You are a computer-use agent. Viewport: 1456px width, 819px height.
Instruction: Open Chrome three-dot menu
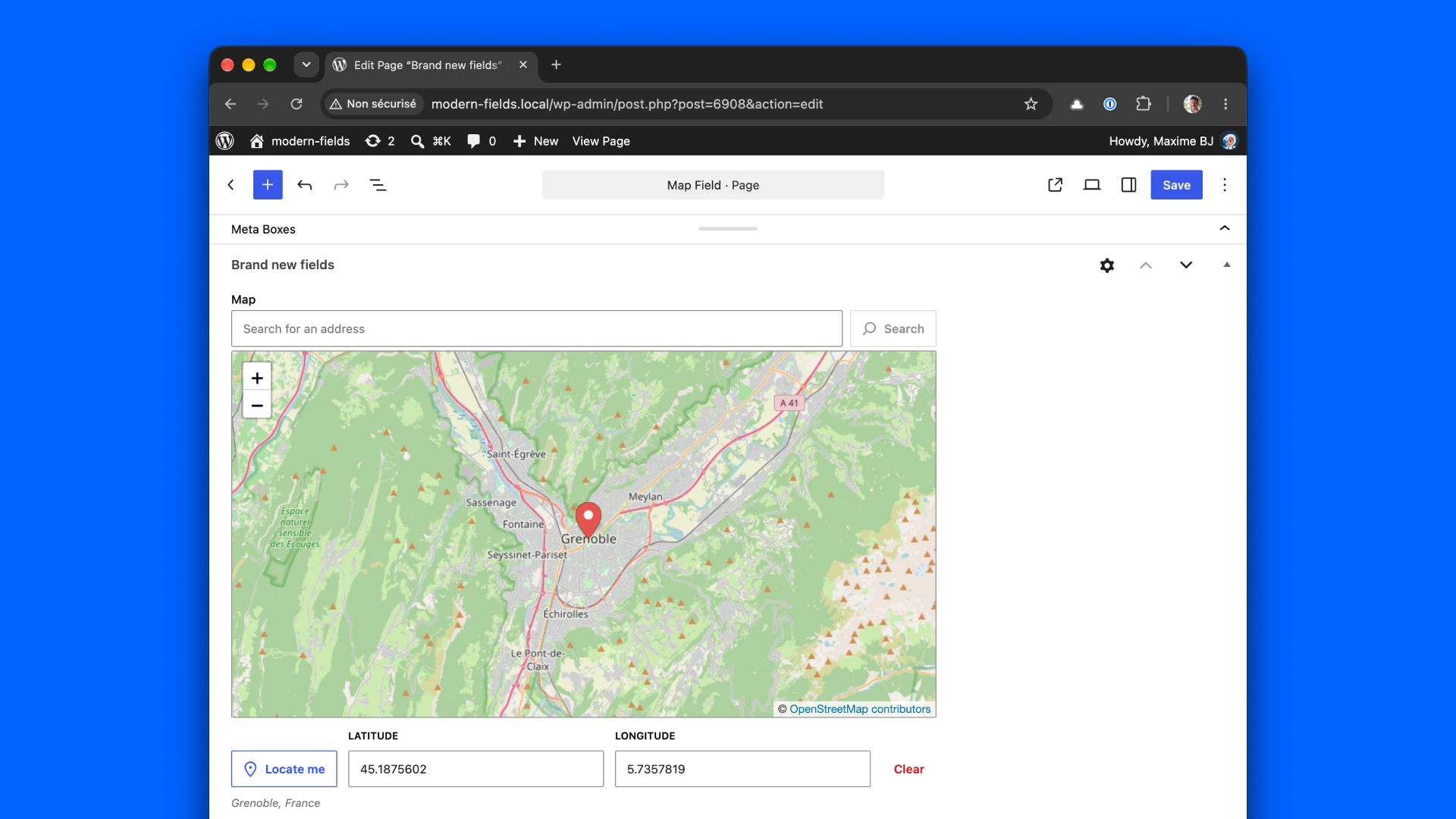point(1225,104)
